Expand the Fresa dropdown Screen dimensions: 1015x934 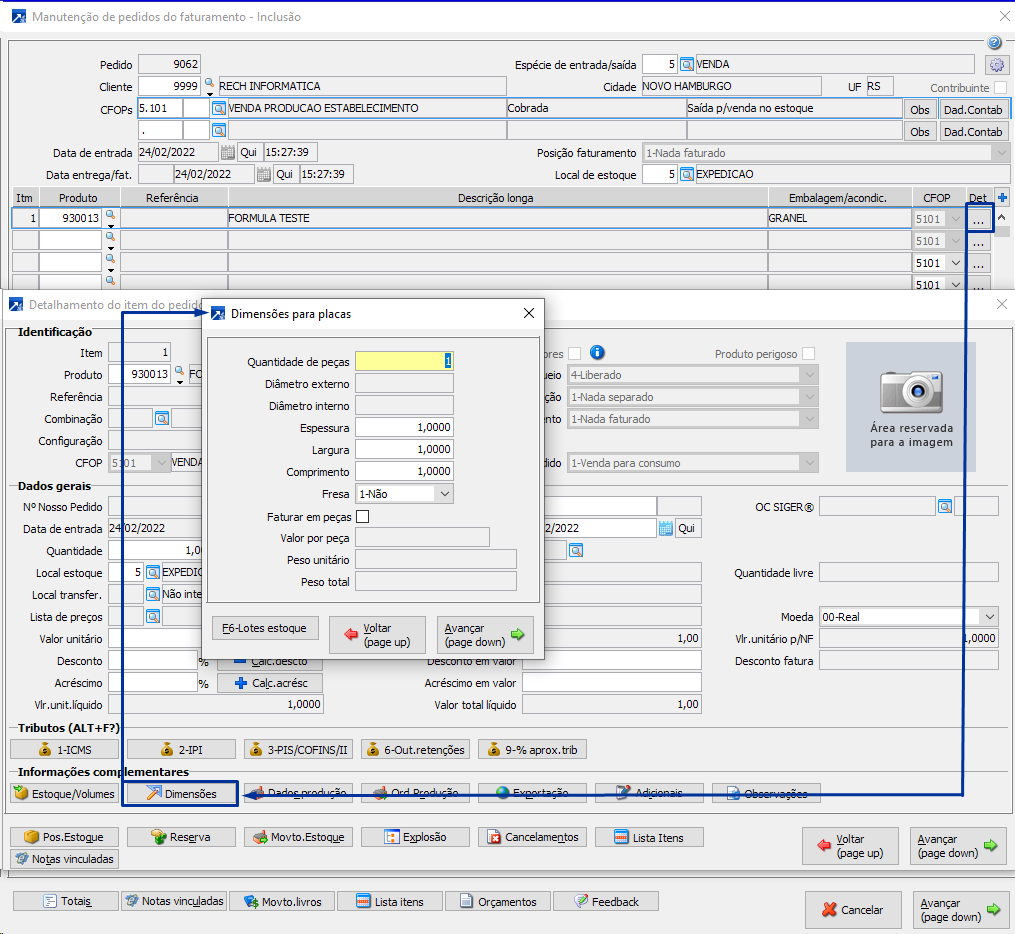coord(444,494)
